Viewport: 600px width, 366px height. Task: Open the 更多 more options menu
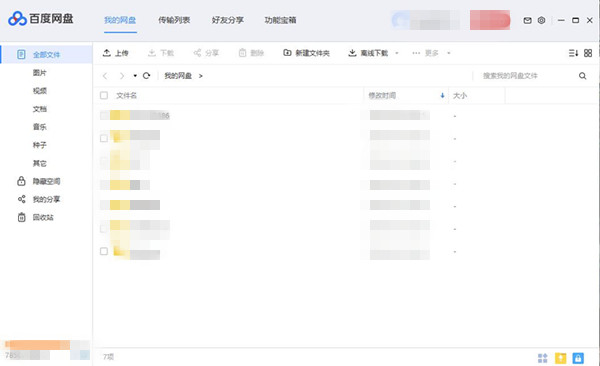(425, 53)
